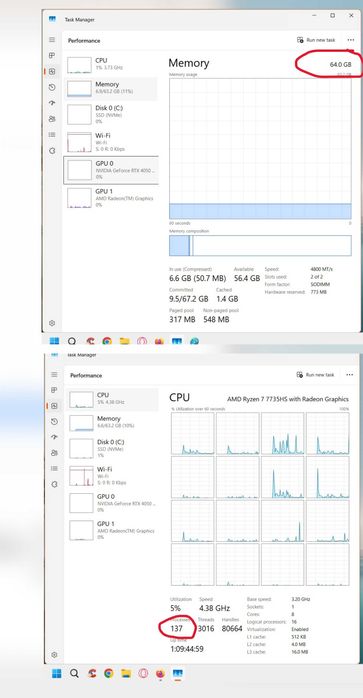Select Memory entry in CPU-view window's resource list
Image resolution: width=363 pixels, height=698 pixels.
click(112, 422)
